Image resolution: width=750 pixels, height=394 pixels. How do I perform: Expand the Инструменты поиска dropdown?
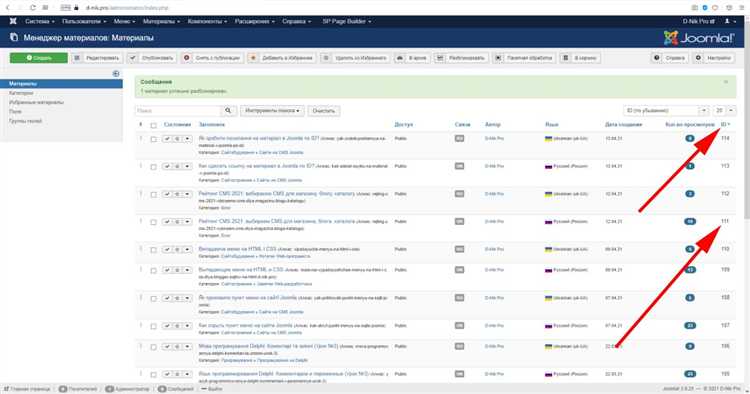272,110
